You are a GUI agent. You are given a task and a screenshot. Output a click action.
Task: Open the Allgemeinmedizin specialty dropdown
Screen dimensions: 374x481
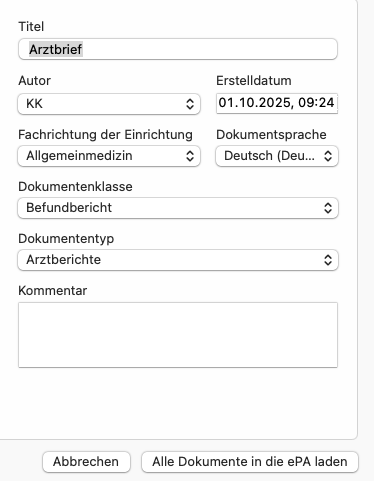click(x=109, y=156)
